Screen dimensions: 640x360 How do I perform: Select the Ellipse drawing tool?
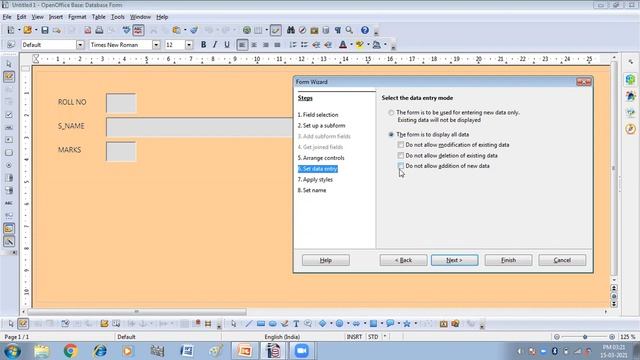(273, 324)
